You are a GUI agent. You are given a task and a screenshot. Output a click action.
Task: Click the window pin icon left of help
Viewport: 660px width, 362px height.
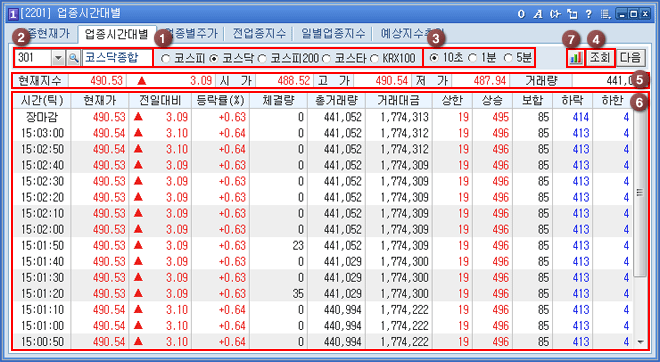pos(572,14)
